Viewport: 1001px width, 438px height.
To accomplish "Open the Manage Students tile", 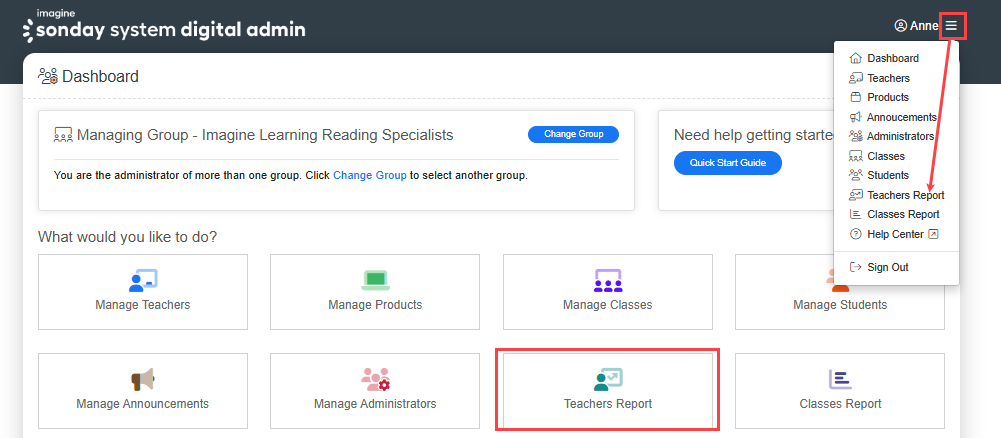I will pyautogui.click(x=840, y=292).
